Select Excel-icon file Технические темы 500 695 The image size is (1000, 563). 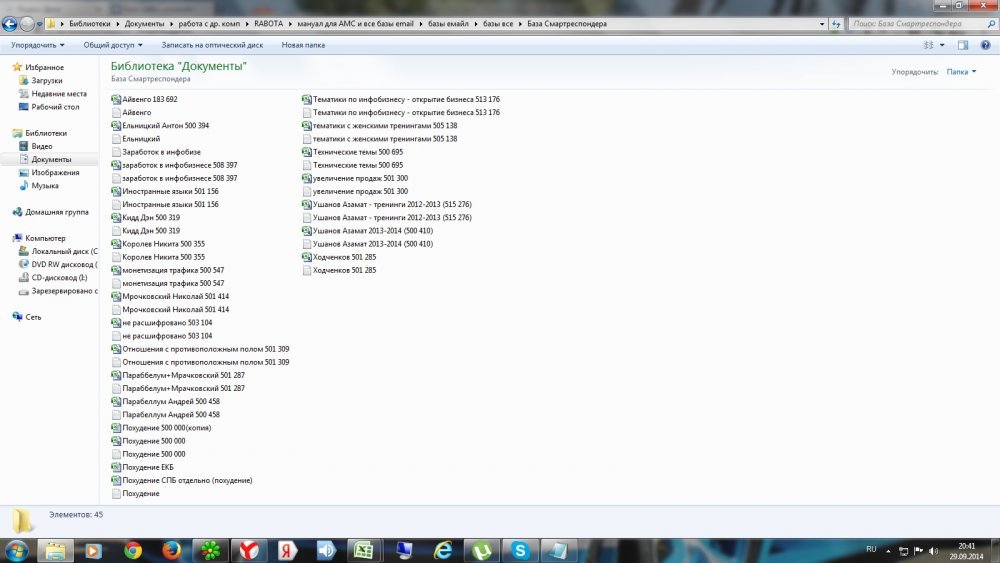[353, 152]
